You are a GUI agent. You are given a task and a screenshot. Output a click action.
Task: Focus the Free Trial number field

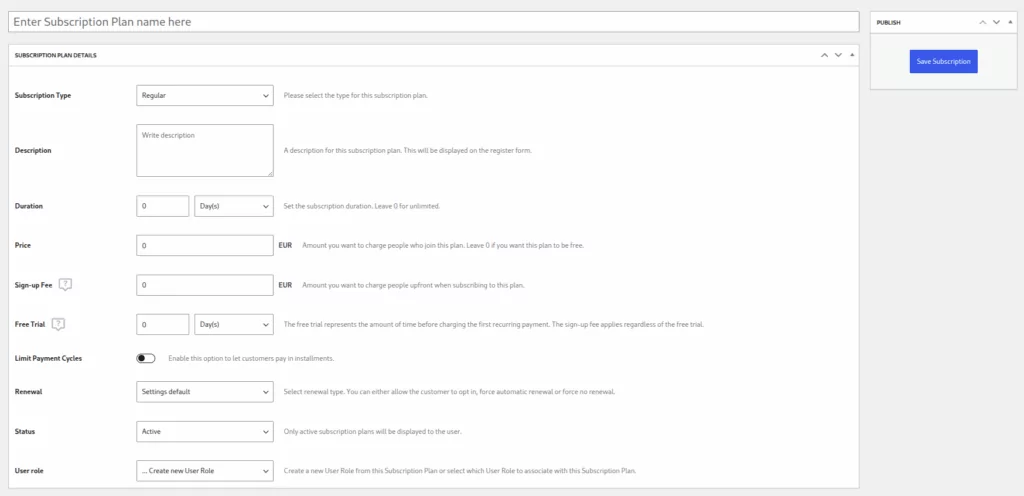click(163, 324)
